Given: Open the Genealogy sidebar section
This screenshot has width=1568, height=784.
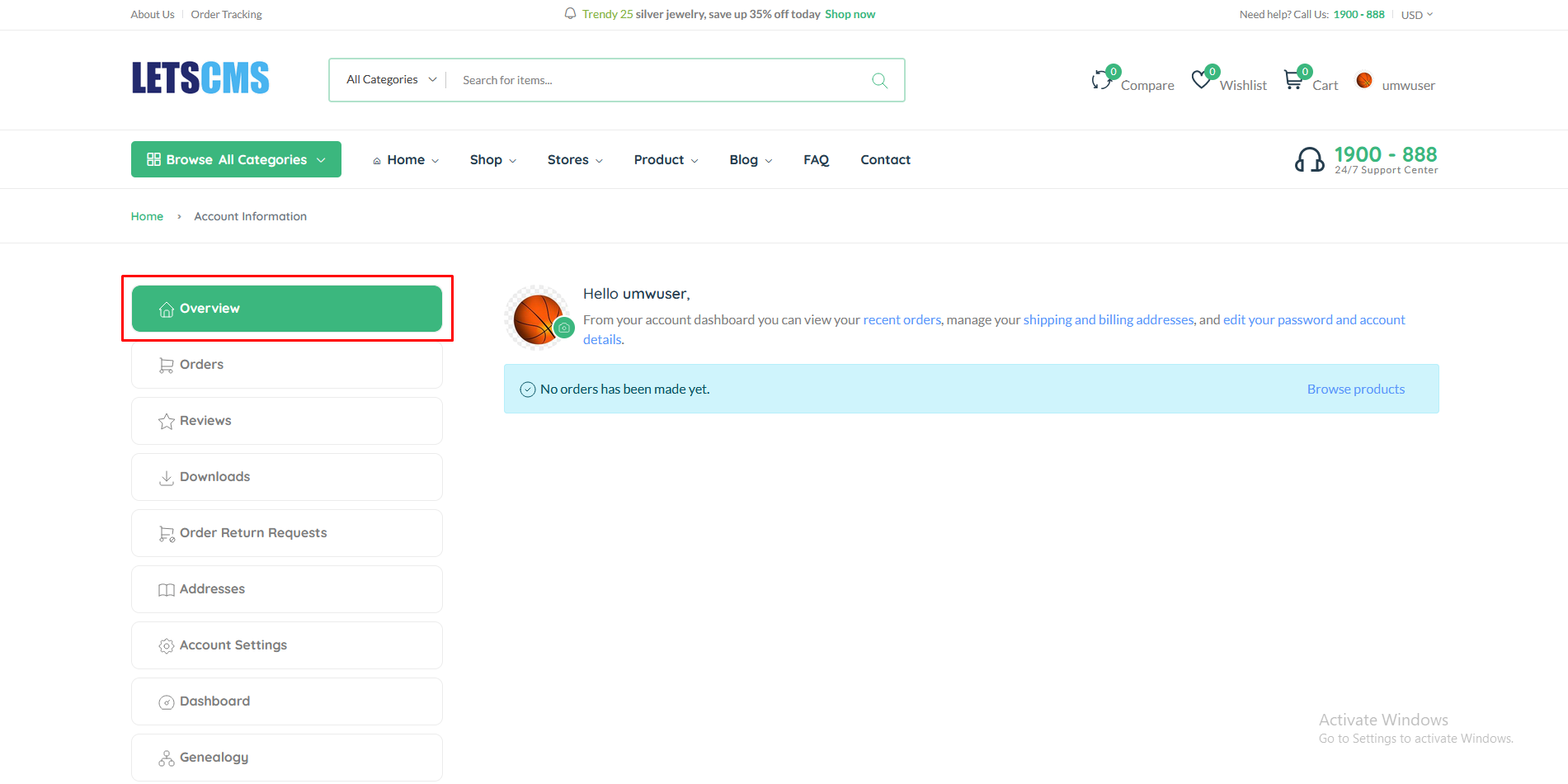Looking at the screenshot, I should coord(214,757).
